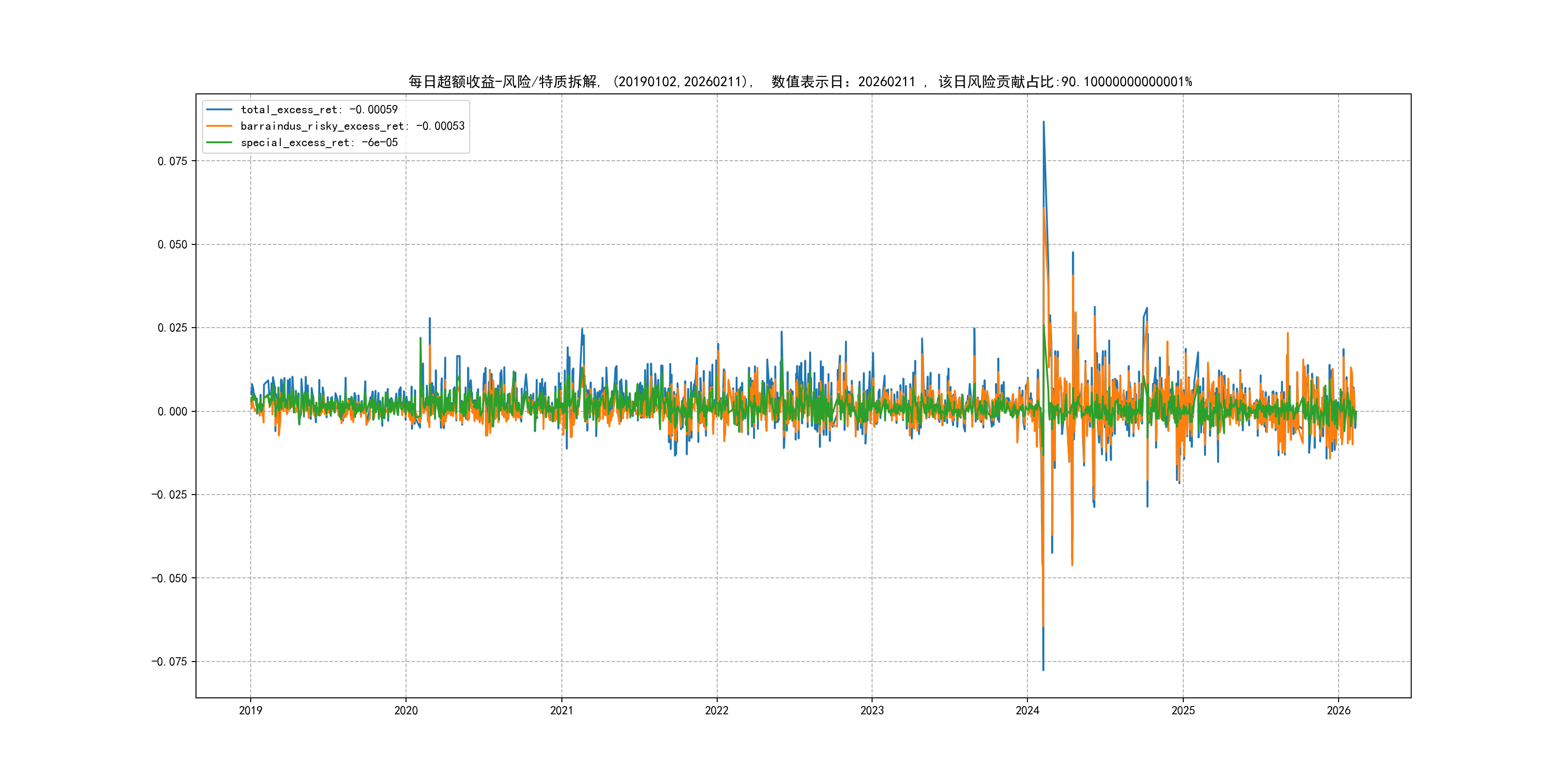This screenshot has height=784, width=1568.
Task: Click the green special_excess_ret legend line
Action: (x=219, y=142)
